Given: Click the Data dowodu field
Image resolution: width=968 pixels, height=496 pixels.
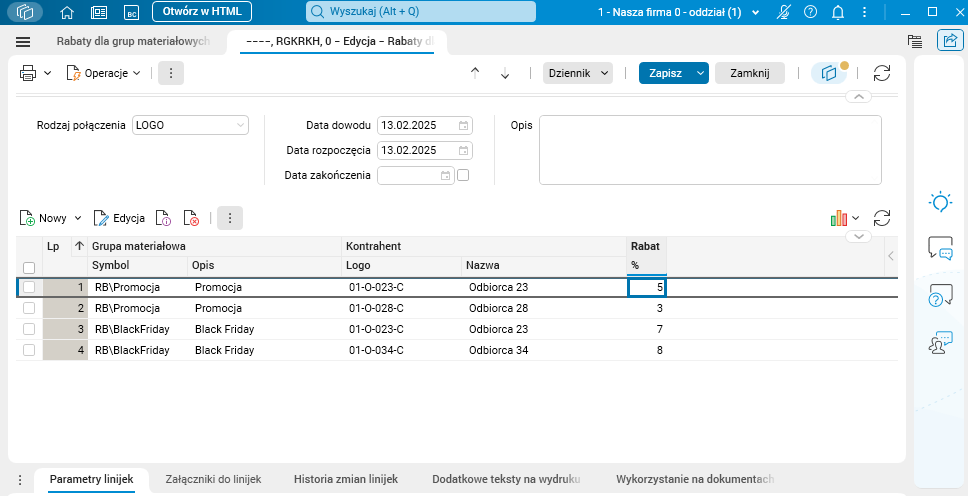Looking at the screenshot, I should (x=425, y=125).
